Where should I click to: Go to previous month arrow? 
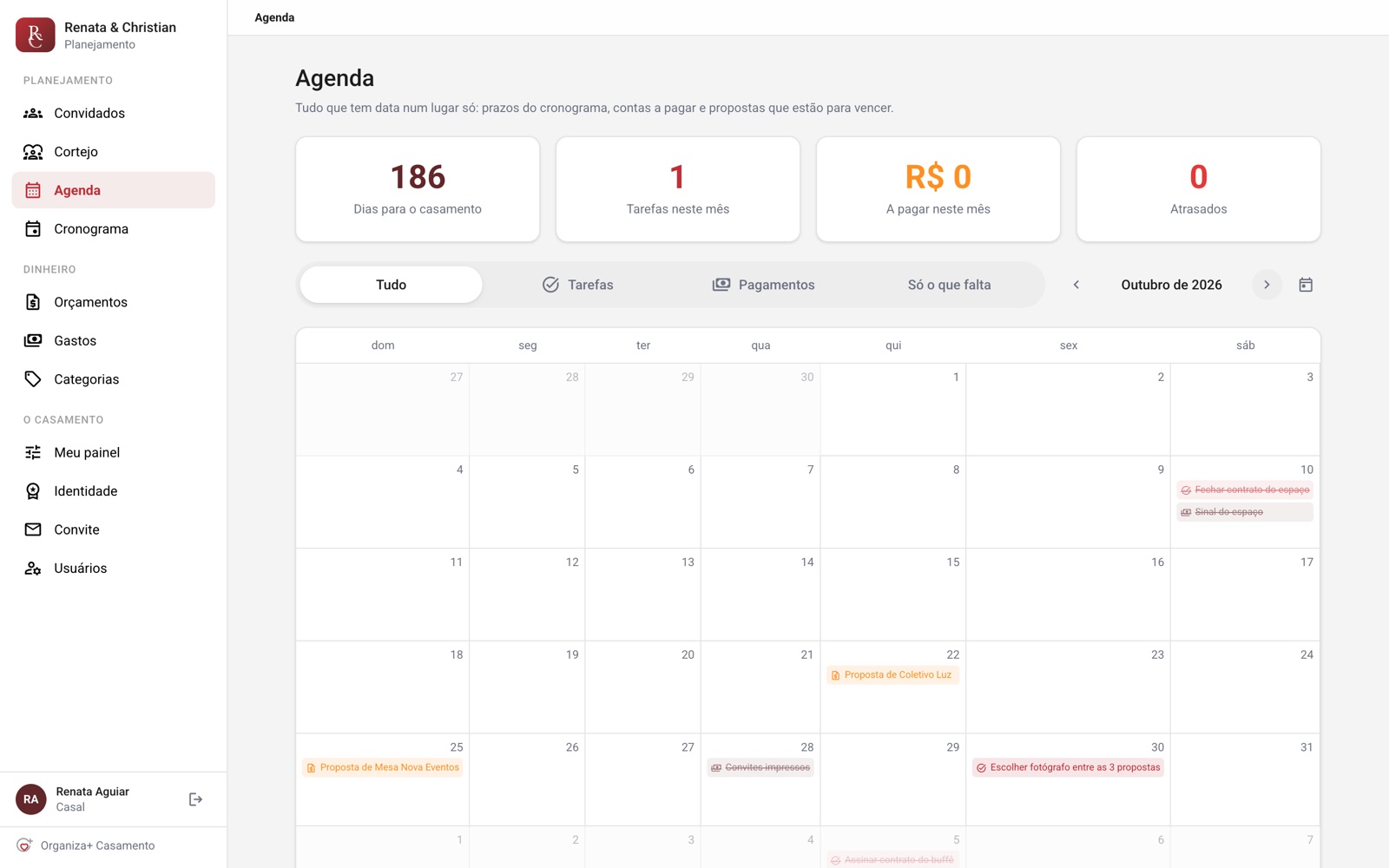pos(1076,285)
